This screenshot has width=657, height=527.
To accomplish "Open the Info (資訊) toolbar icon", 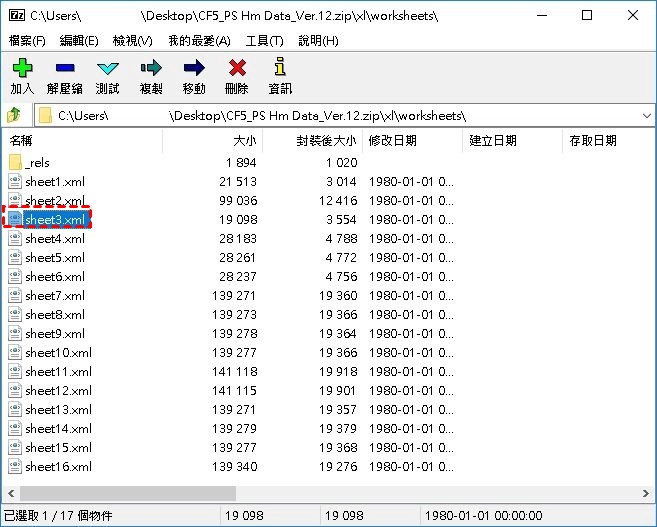I will [x=280, y=67].
